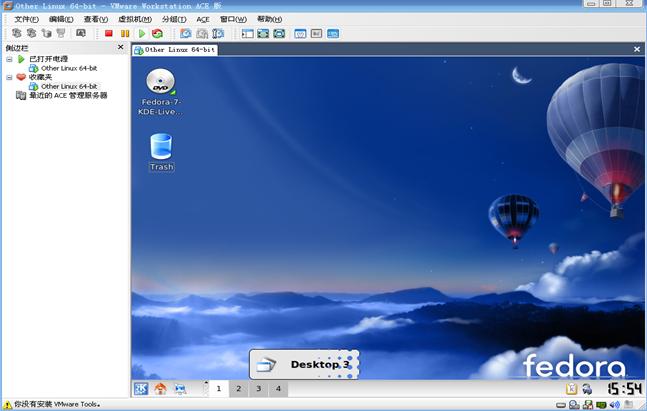Click the Klipper clipboard tray icon

571,389
